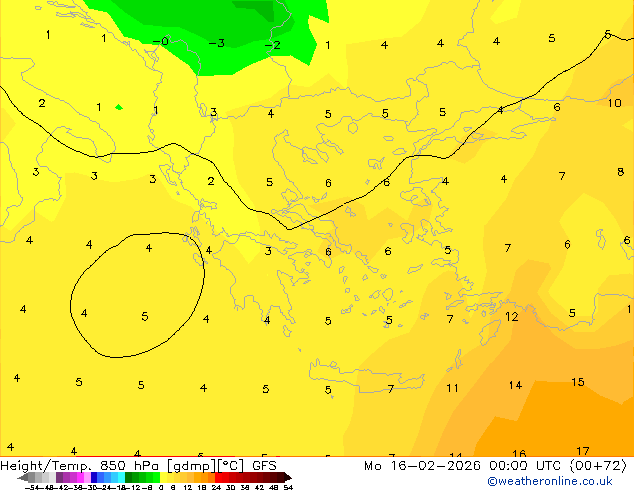Viewport: 634px width, 490px height.
Task: Pick the dark blue legend swatch
Action: pos(94,478)
